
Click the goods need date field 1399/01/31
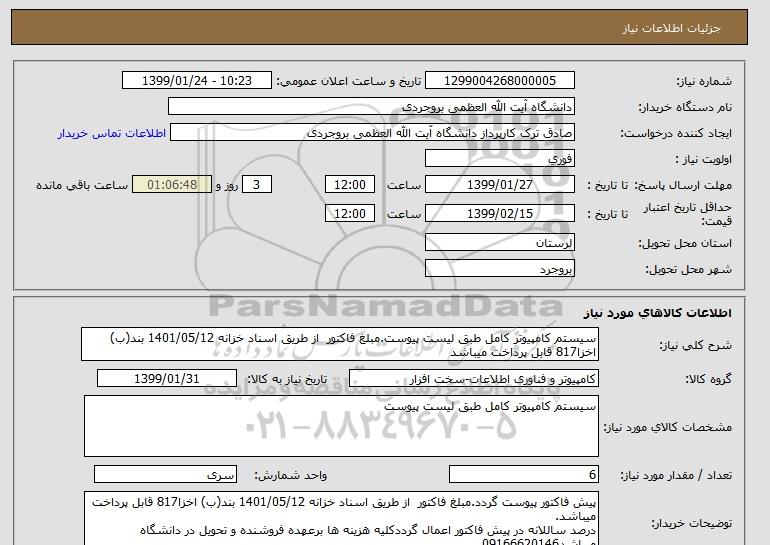(167, 379)
